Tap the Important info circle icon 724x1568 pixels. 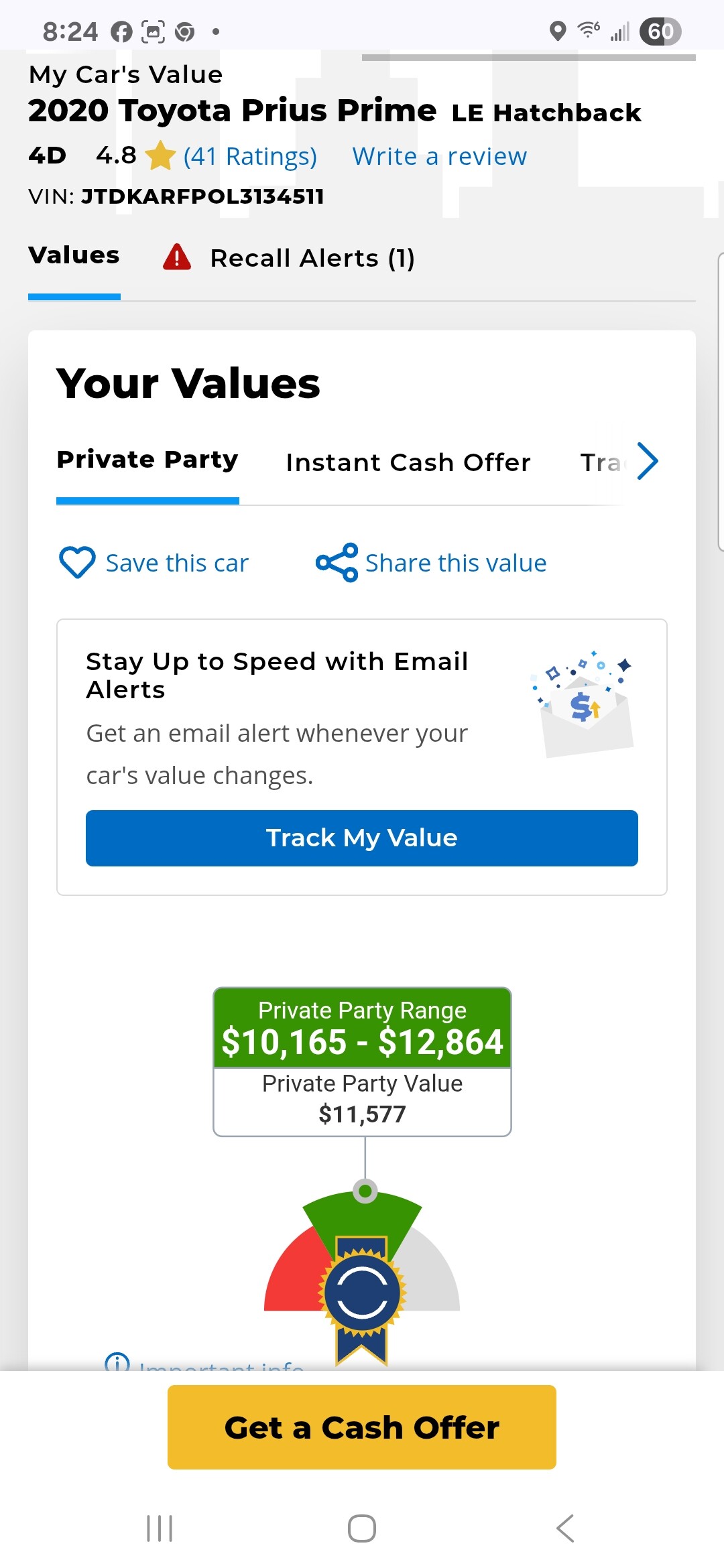117,1362
